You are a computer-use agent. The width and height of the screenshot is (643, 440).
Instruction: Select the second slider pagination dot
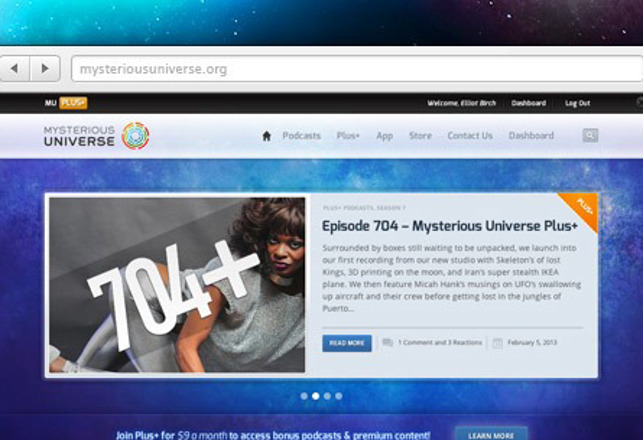(x=315, y=396)
